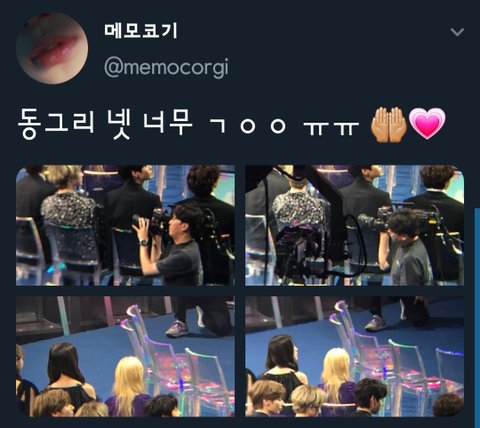
Task: Open the bottom-left photo of iridescent chairs
Action: point(125,356)
